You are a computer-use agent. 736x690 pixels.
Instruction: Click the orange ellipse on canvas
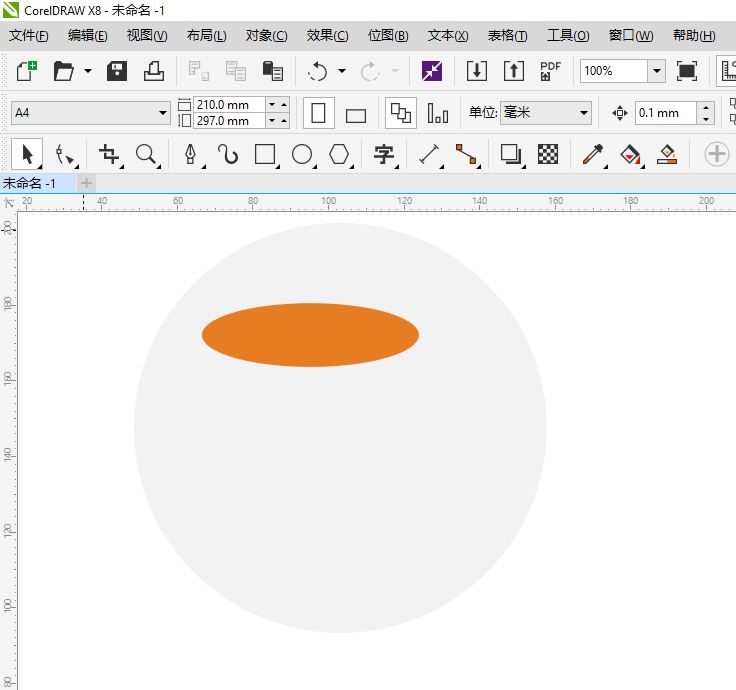click(x=310, y=335)
